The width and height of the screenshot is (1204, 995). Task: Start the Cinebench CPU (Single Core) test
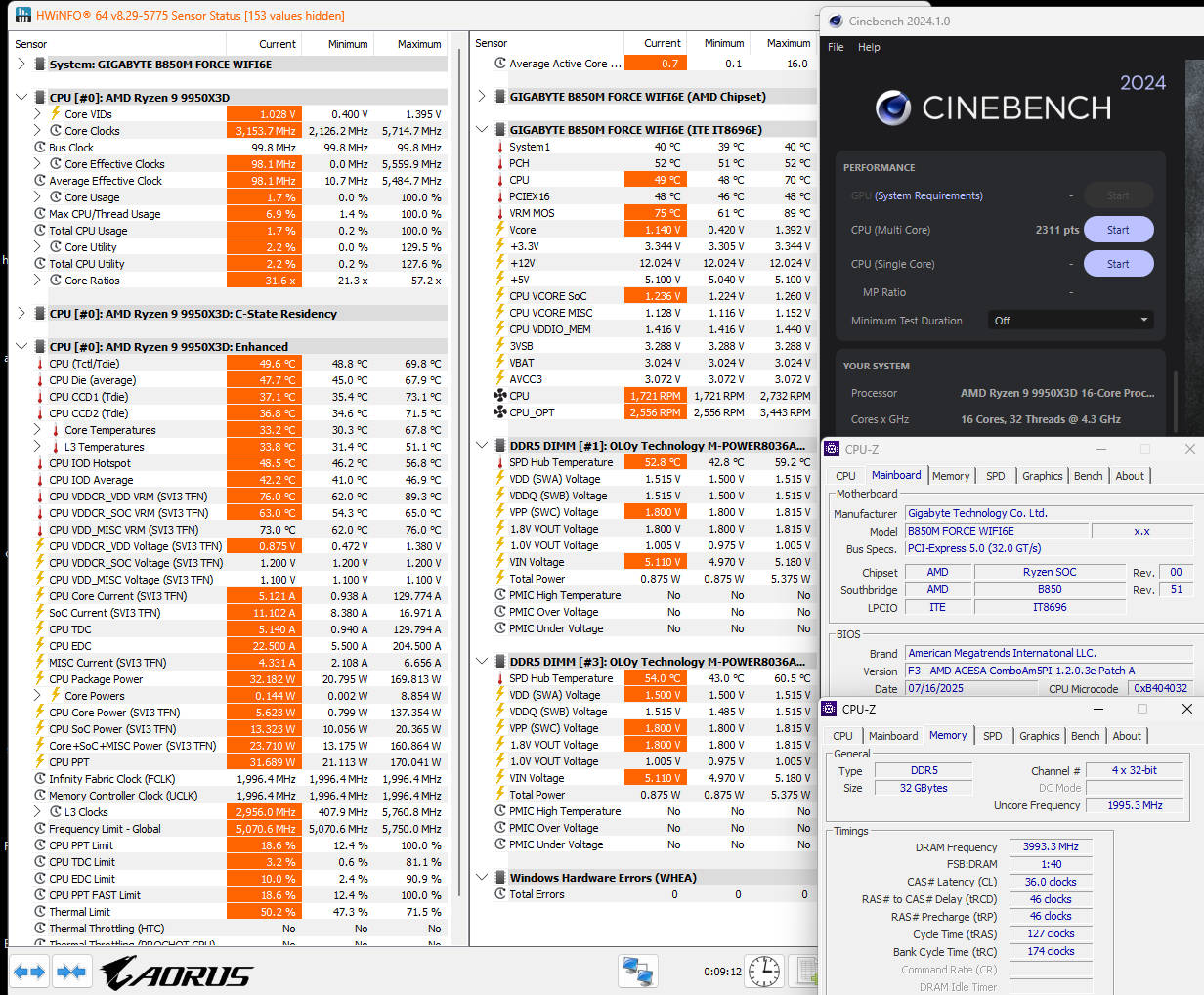(x=1118, y=264)
